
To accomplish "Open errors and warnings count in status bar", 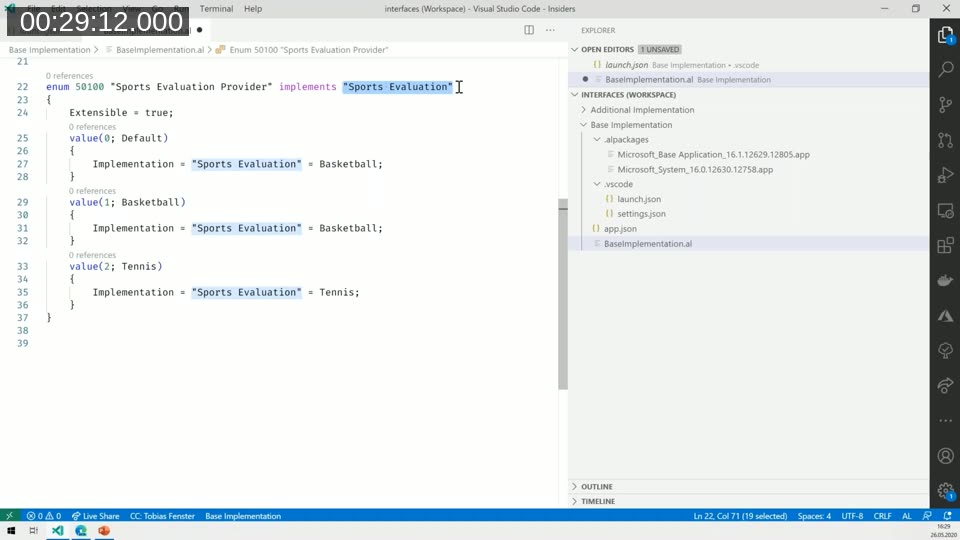I will point(43,516).
